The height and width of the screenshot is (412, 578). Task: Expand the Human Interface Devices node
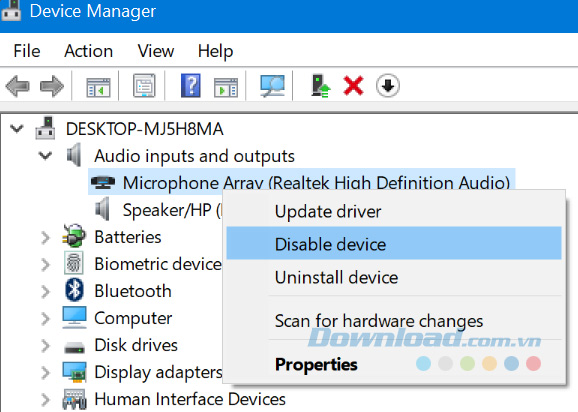coord(45,400)
